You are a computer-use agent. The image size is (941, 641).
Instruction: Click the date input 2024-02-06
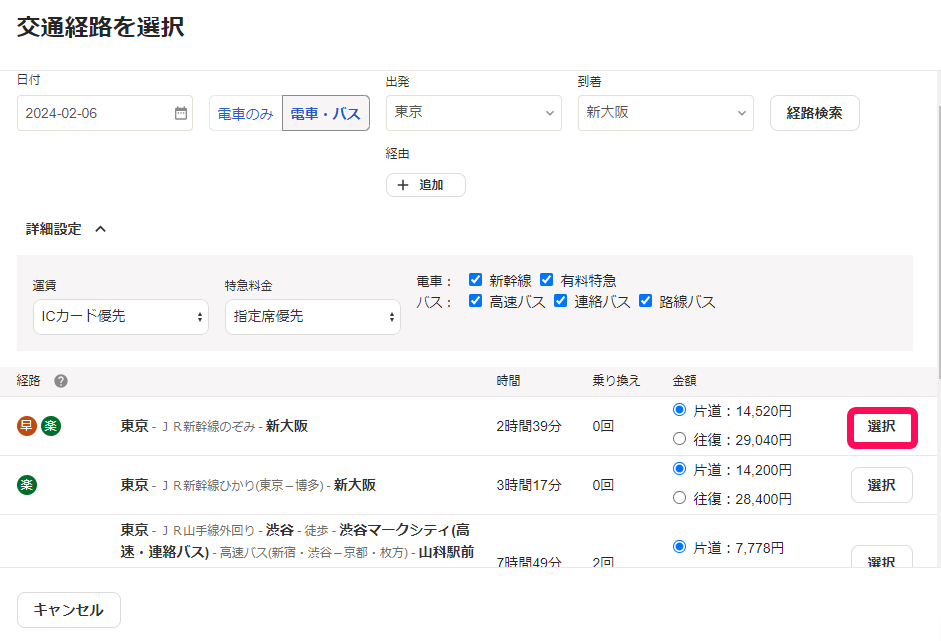104,113
